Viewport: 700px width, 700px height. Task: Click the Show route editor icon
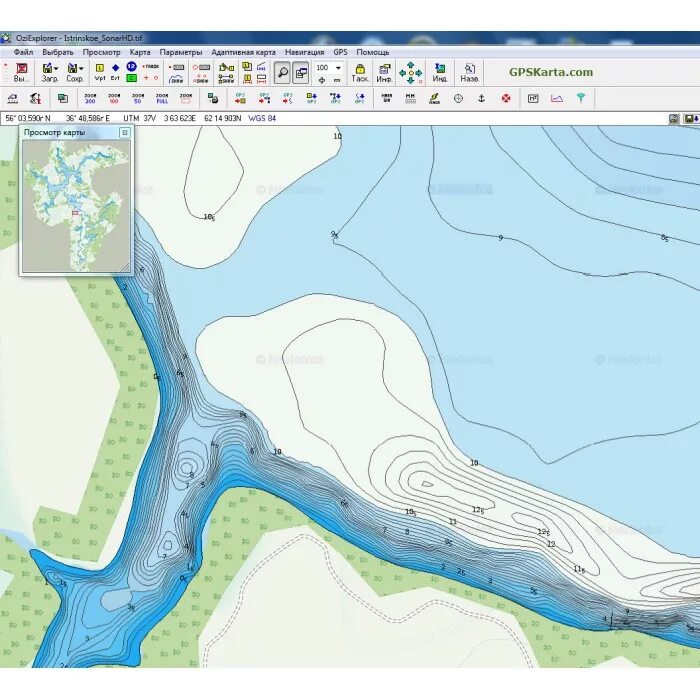point(226,79)
